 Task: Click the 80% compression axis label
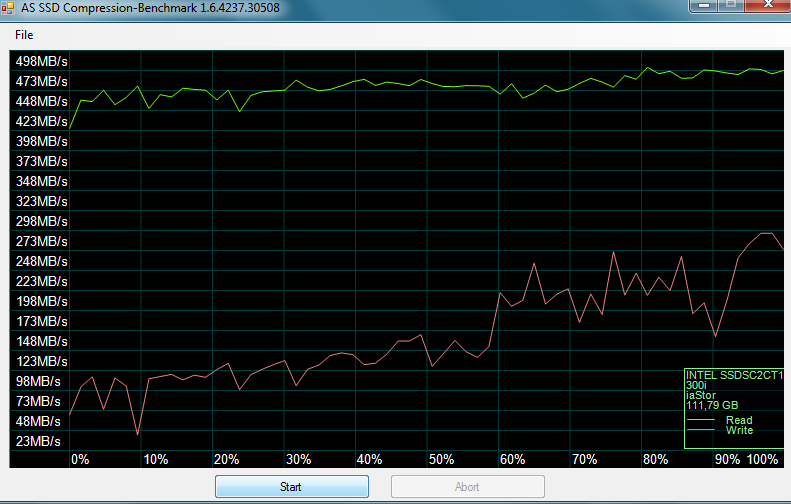pyautogui.click(x=656, y=460)
